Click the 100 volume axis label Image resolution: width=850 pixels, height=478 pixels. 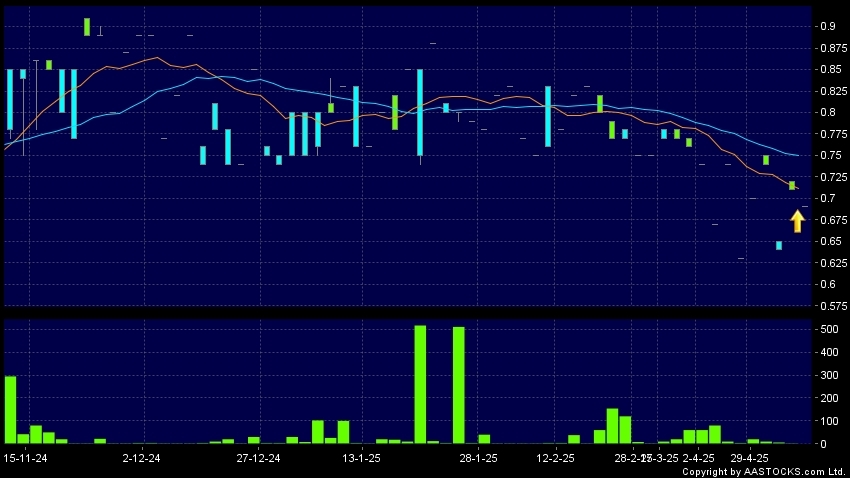830,421
